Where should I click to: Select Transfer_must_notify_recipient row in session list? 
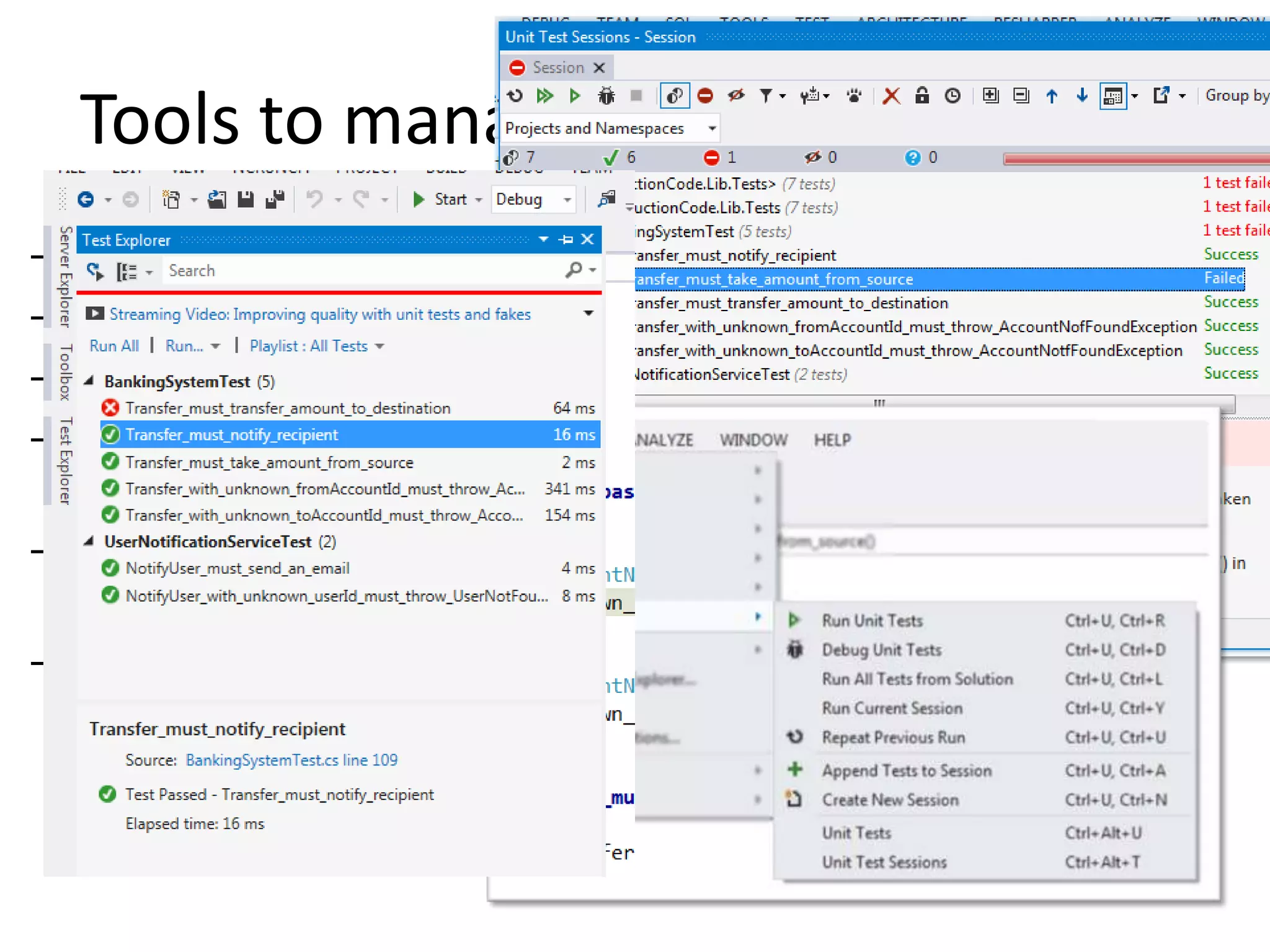(946, 255)
